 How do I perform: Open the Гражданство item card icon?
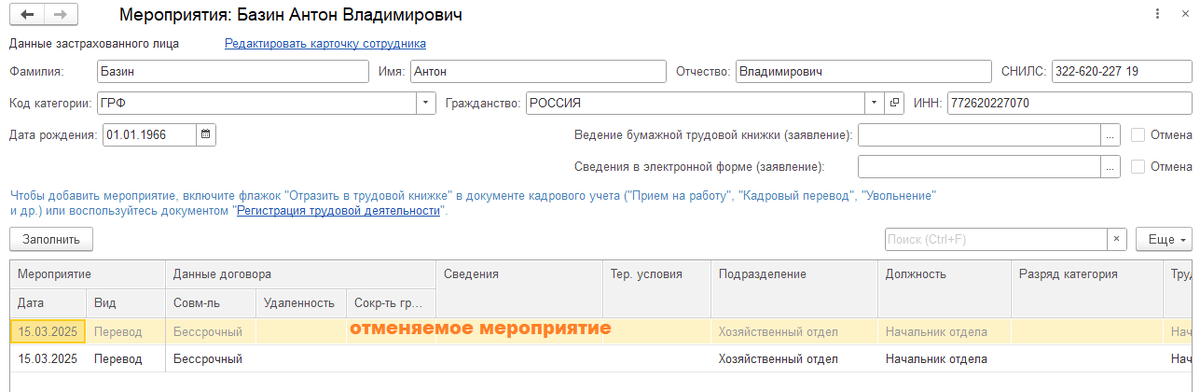pyautogui.click(x=895, y=102)
